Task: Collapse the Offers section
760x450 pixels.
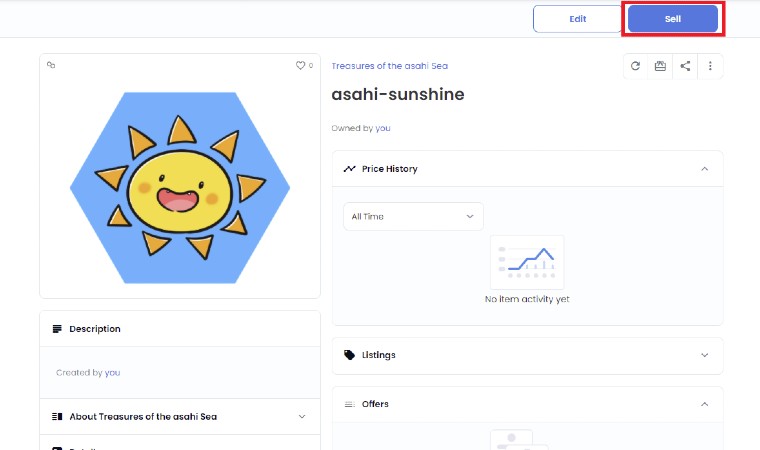Action: tap(704, 404)
